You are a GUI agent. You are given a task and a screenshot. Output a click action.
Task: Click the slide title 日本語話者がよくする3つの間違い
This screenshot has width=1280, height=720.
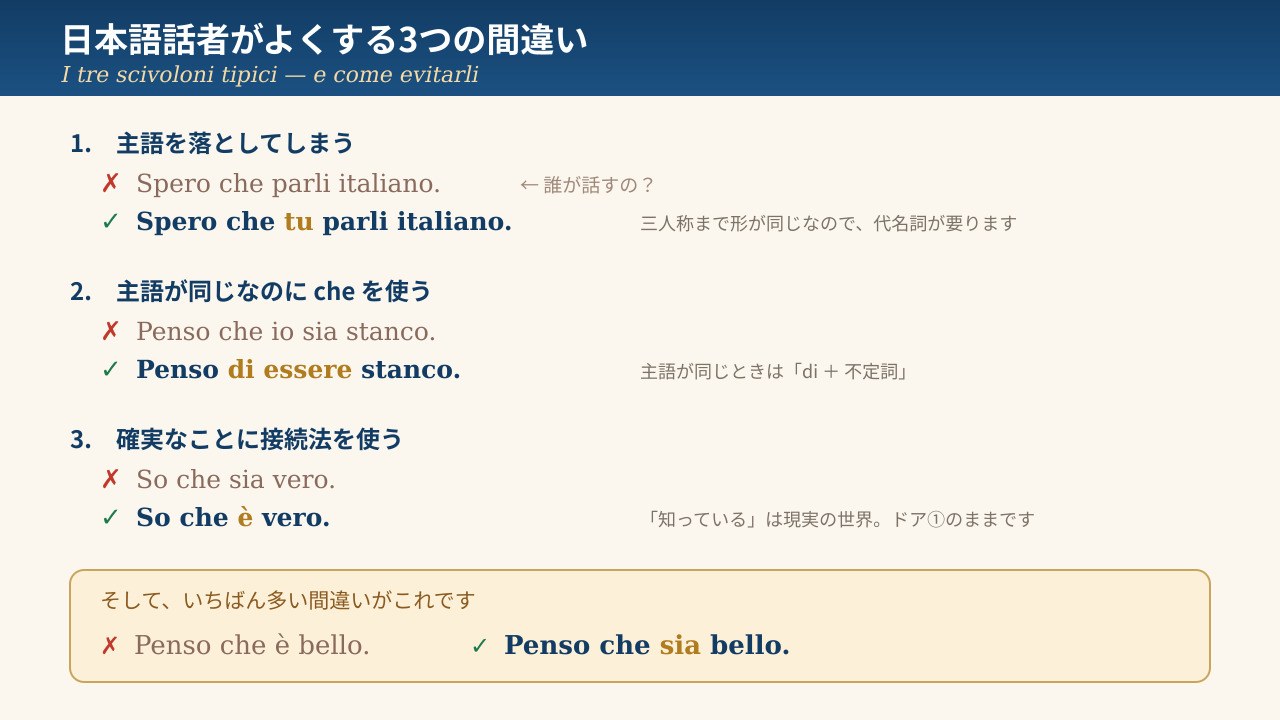click(x=324, y=40)
